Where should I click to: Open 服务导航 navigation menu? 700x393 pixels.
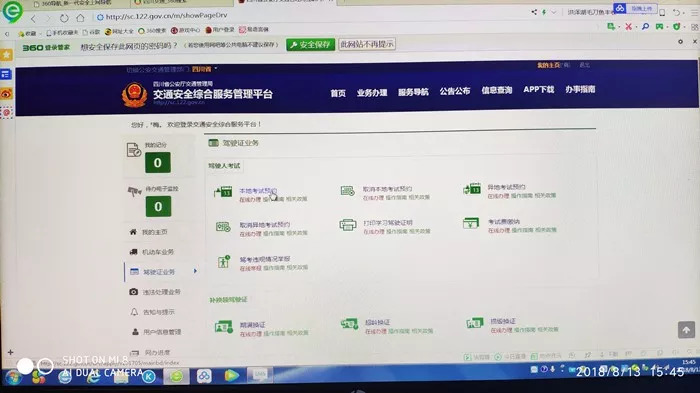(x=413, y=92)
